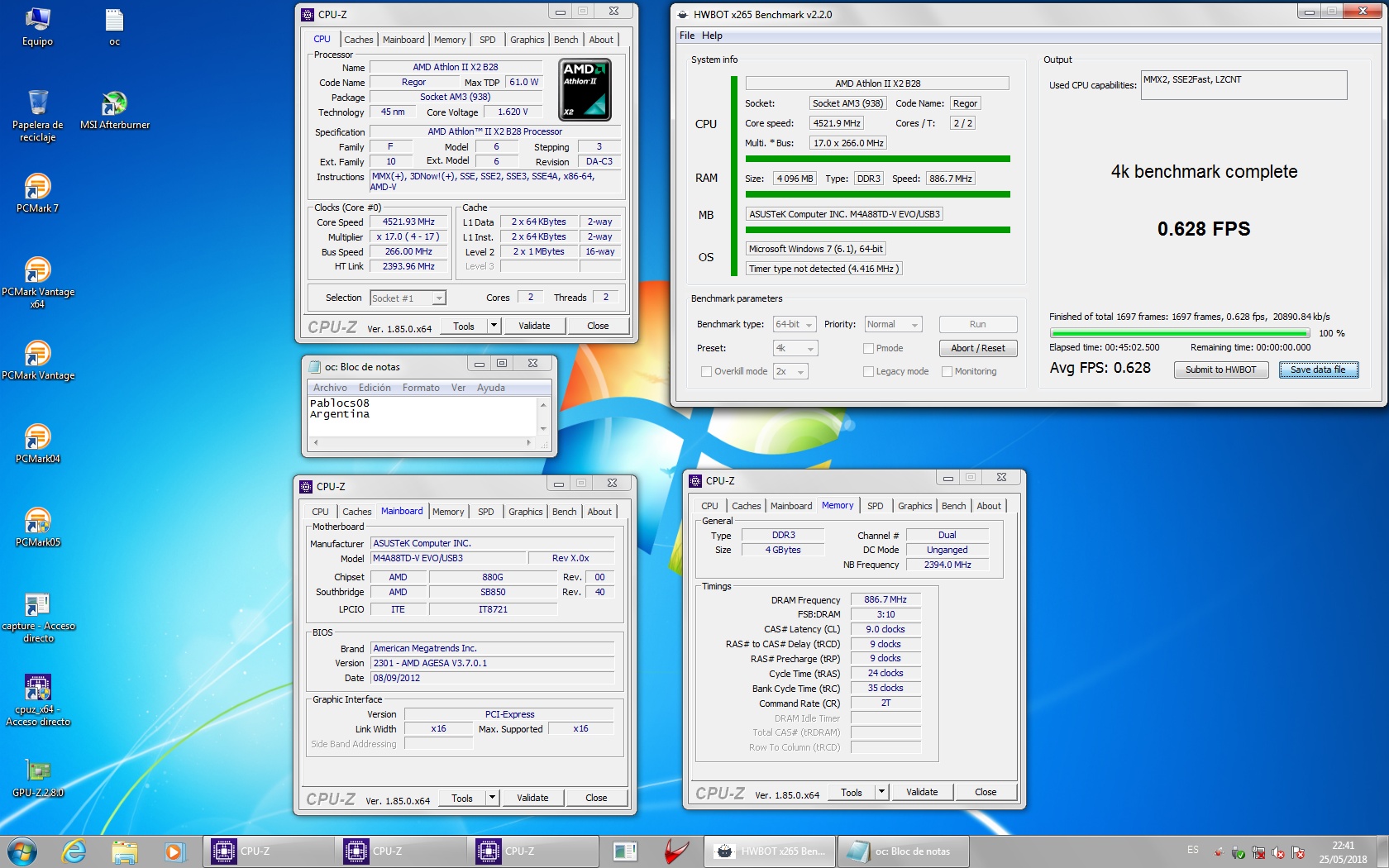Screen dimensions: 1389x868
Task: Click Notepad vertical scrollbar
Action: click(x=543, y=417)
